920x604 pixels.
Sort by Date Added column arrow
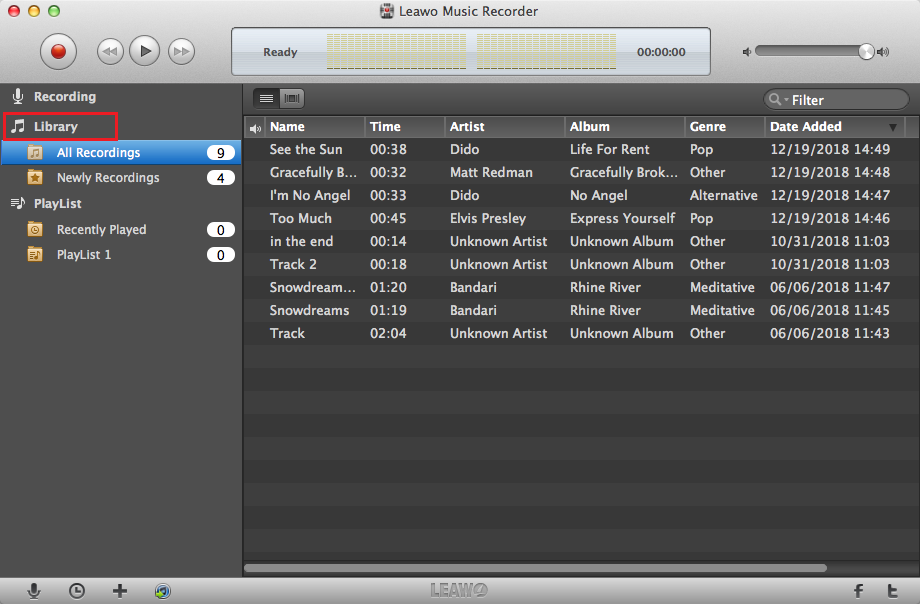892,127
